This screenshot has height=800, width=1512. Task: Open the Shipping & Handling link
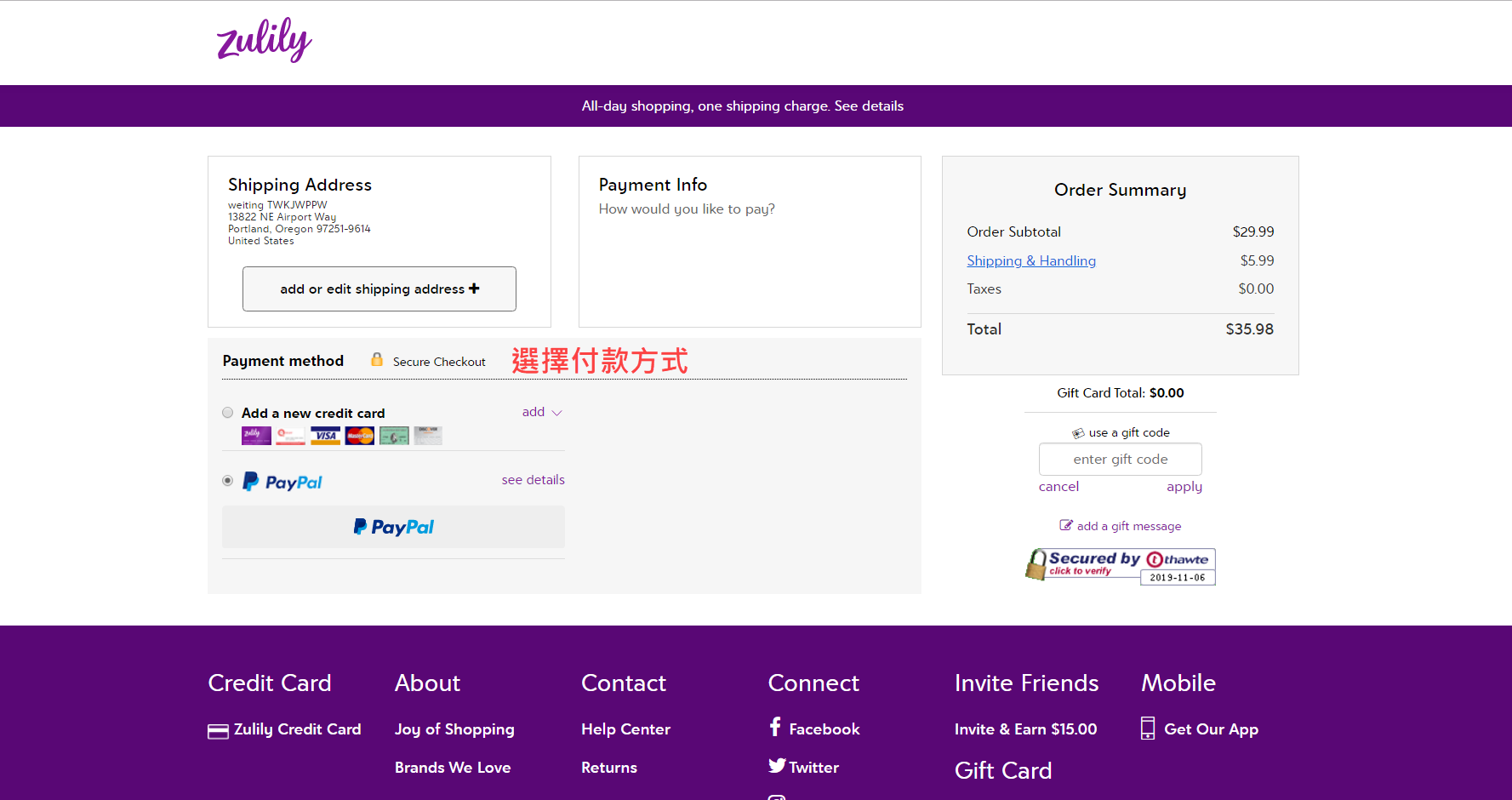click(1031, 260)
